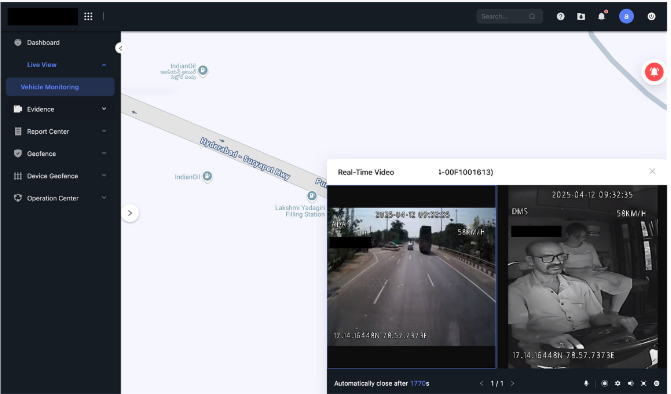Go to previous video page arrow
Image resolution: width=671 pixels, height=394 pixels.
(x=481, y=383)
